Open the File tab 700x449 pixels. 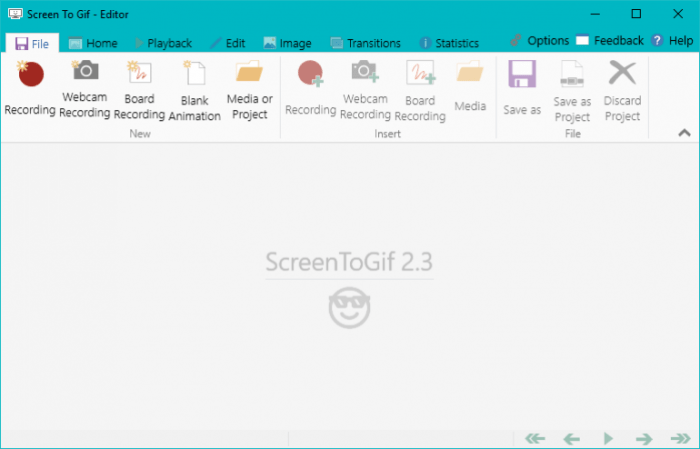32,43
